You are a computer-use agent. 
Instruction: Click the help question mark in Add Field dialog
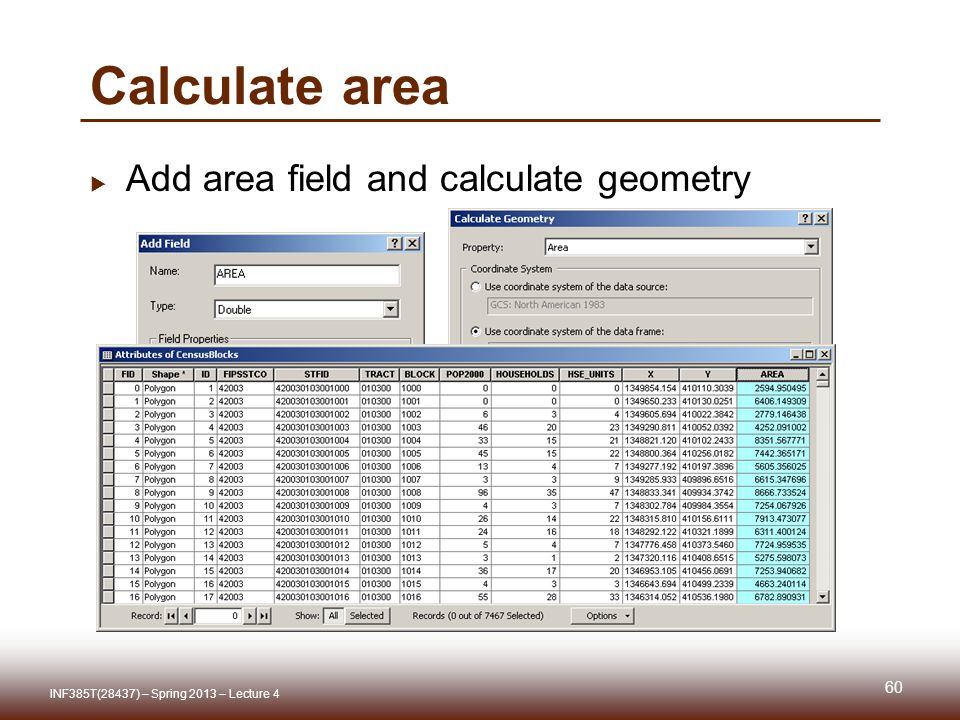tap(395, 243)
